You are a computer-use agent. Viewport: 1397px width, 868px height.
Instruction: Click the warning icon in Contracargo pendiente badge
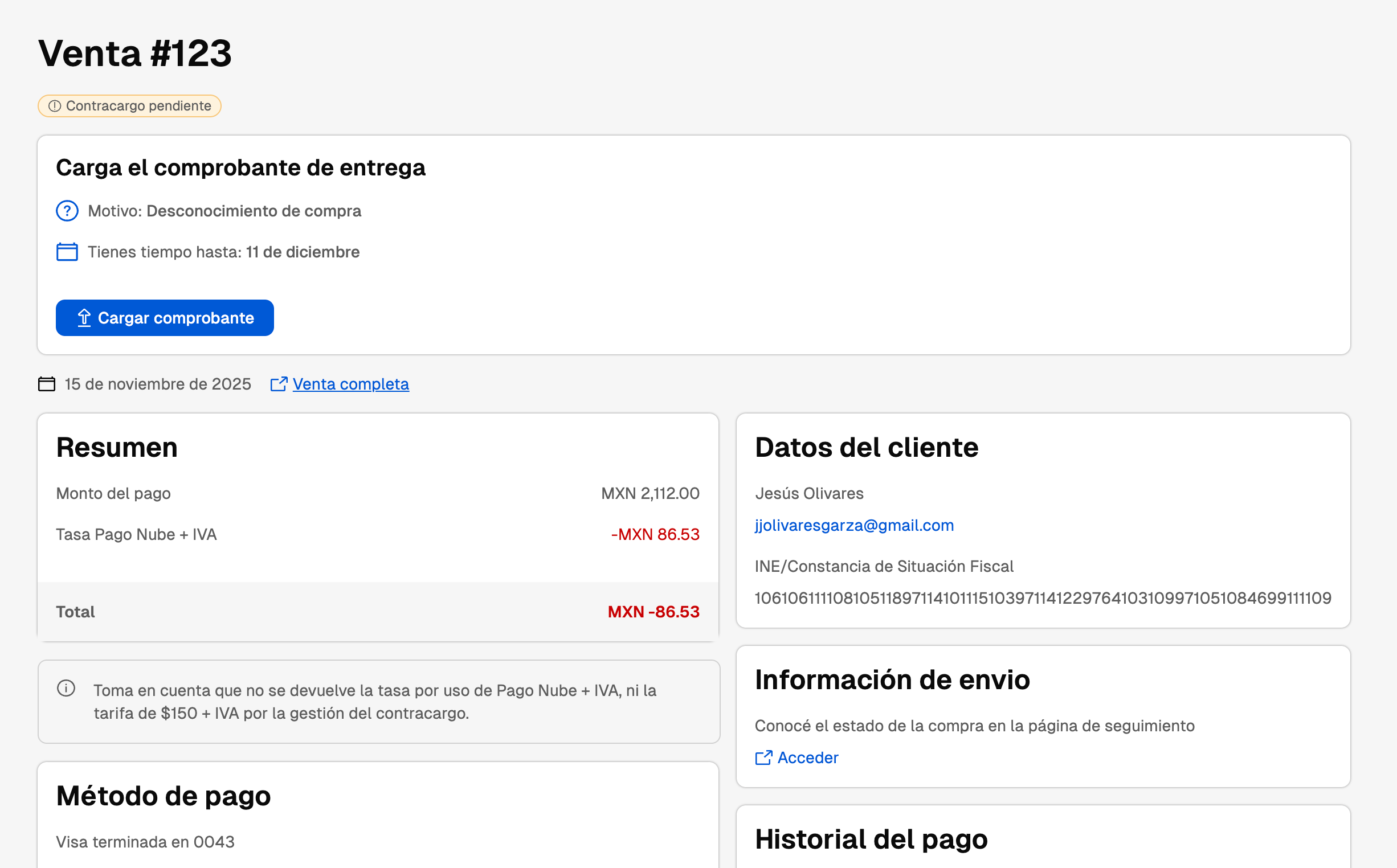tap(55, 106)
